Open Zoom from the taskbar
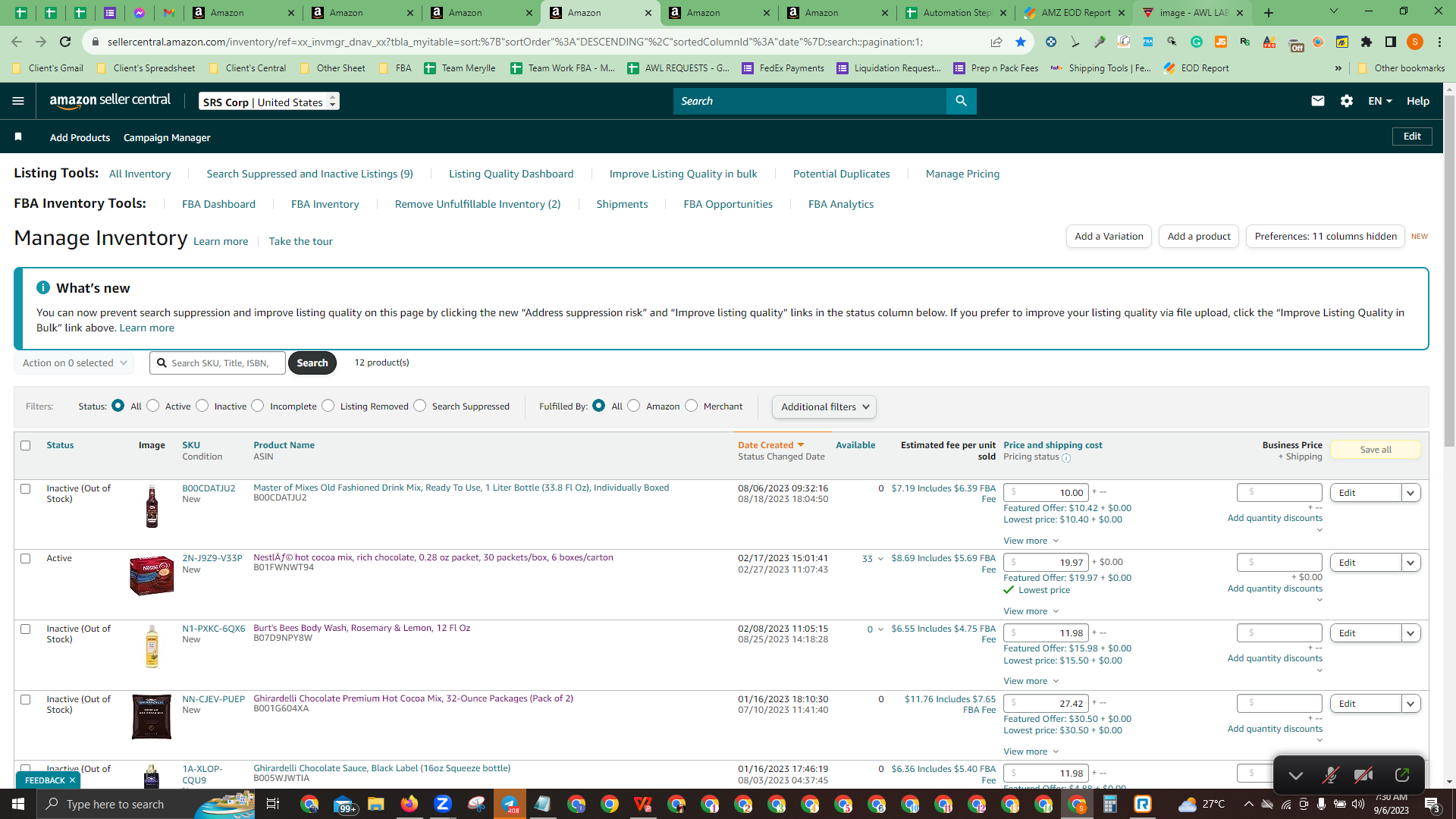 [x=443, y=804]
